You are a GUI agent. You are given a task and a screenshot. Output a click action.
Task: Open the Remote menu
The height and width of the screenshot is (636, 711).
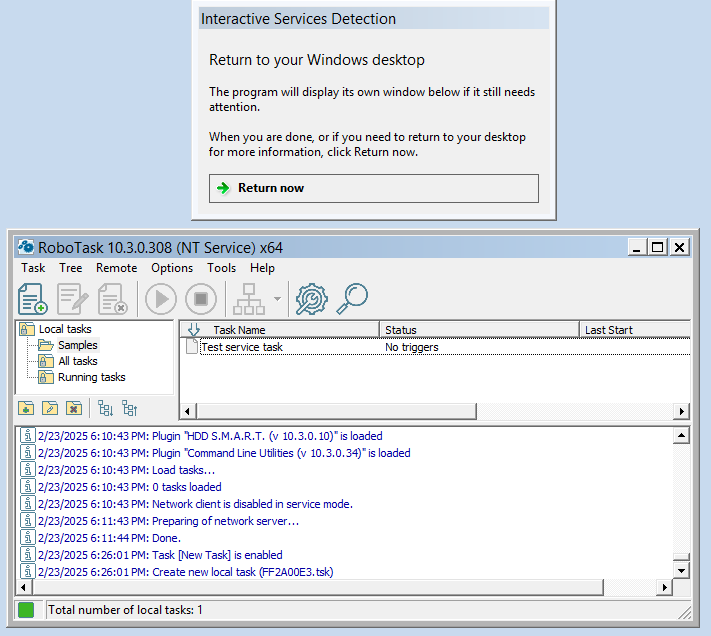pos(117,268)
